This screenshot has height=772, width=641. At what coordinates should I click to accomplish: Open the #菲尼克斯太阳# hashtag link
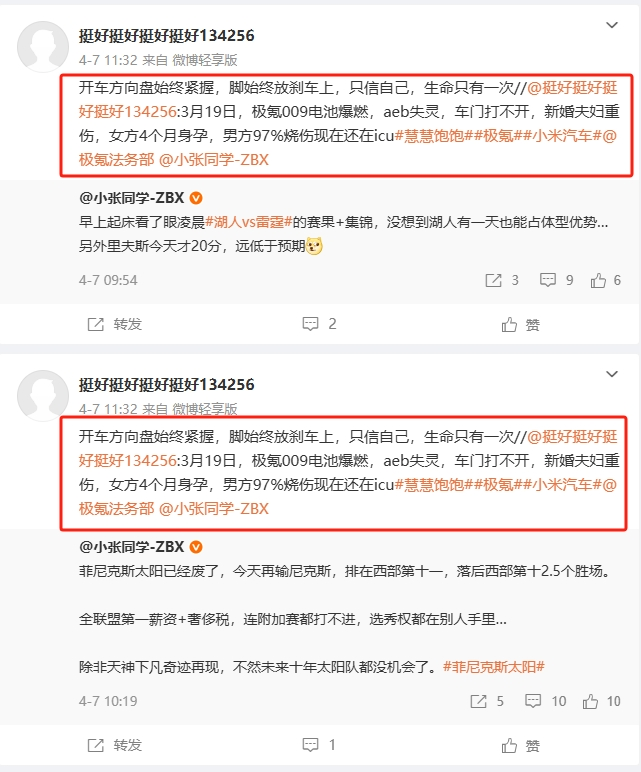coord(493,667)
